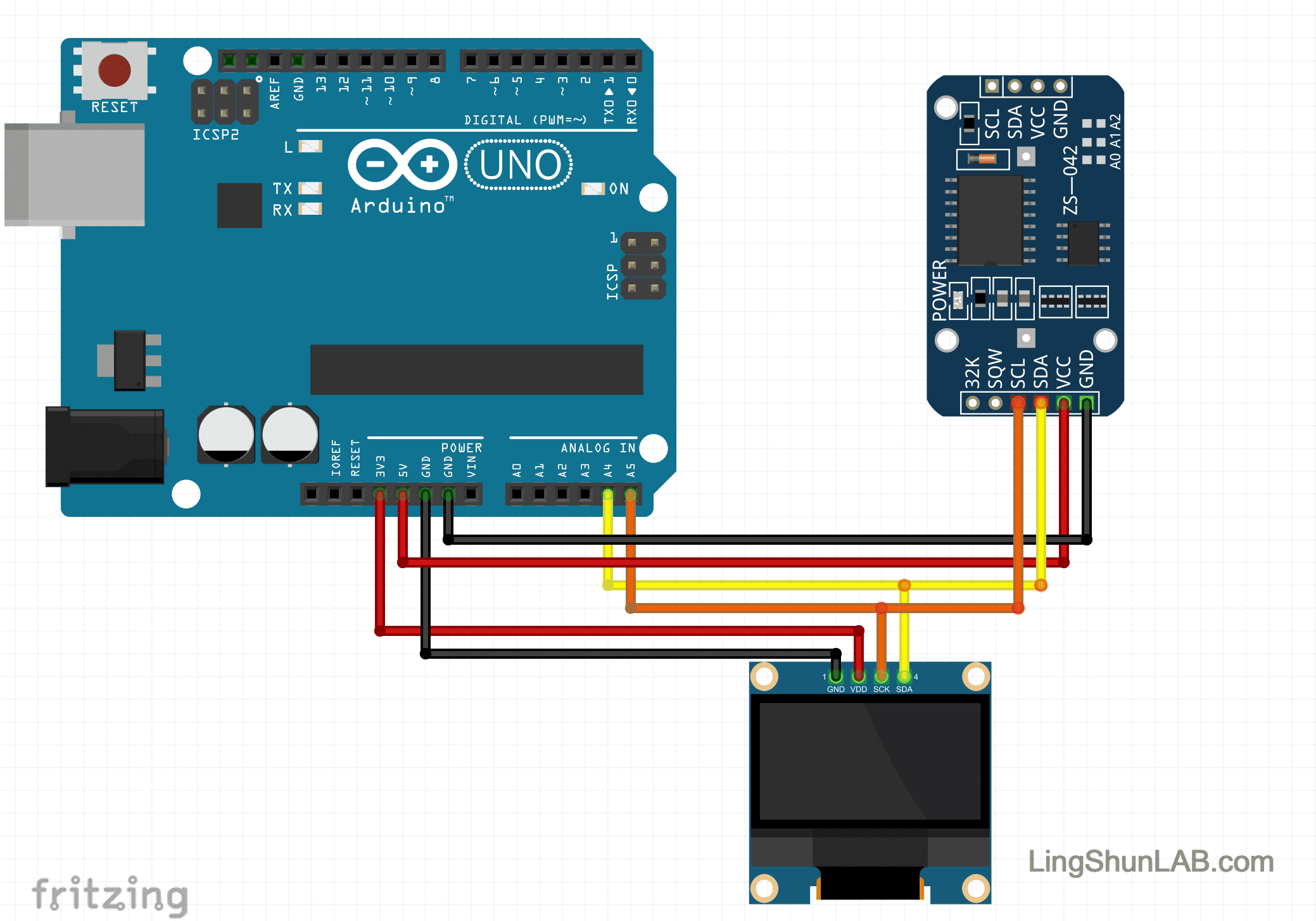Click the ZS-042 label on the RTC module
The image size is (1316, 921).
coord(1070,181)
